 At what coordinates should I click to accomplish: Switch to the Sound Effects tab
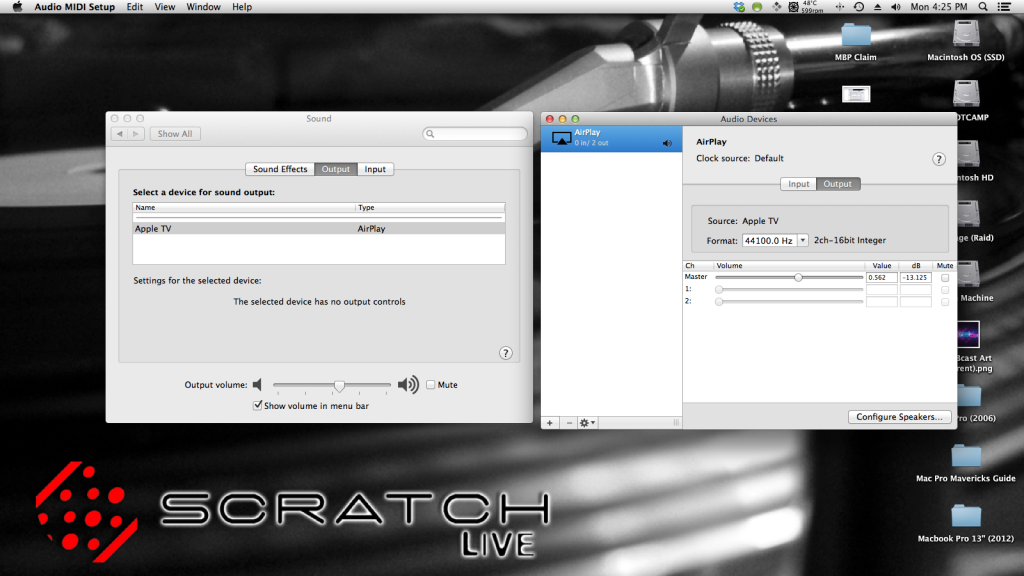pyautogui.click(x=280, y=169)
